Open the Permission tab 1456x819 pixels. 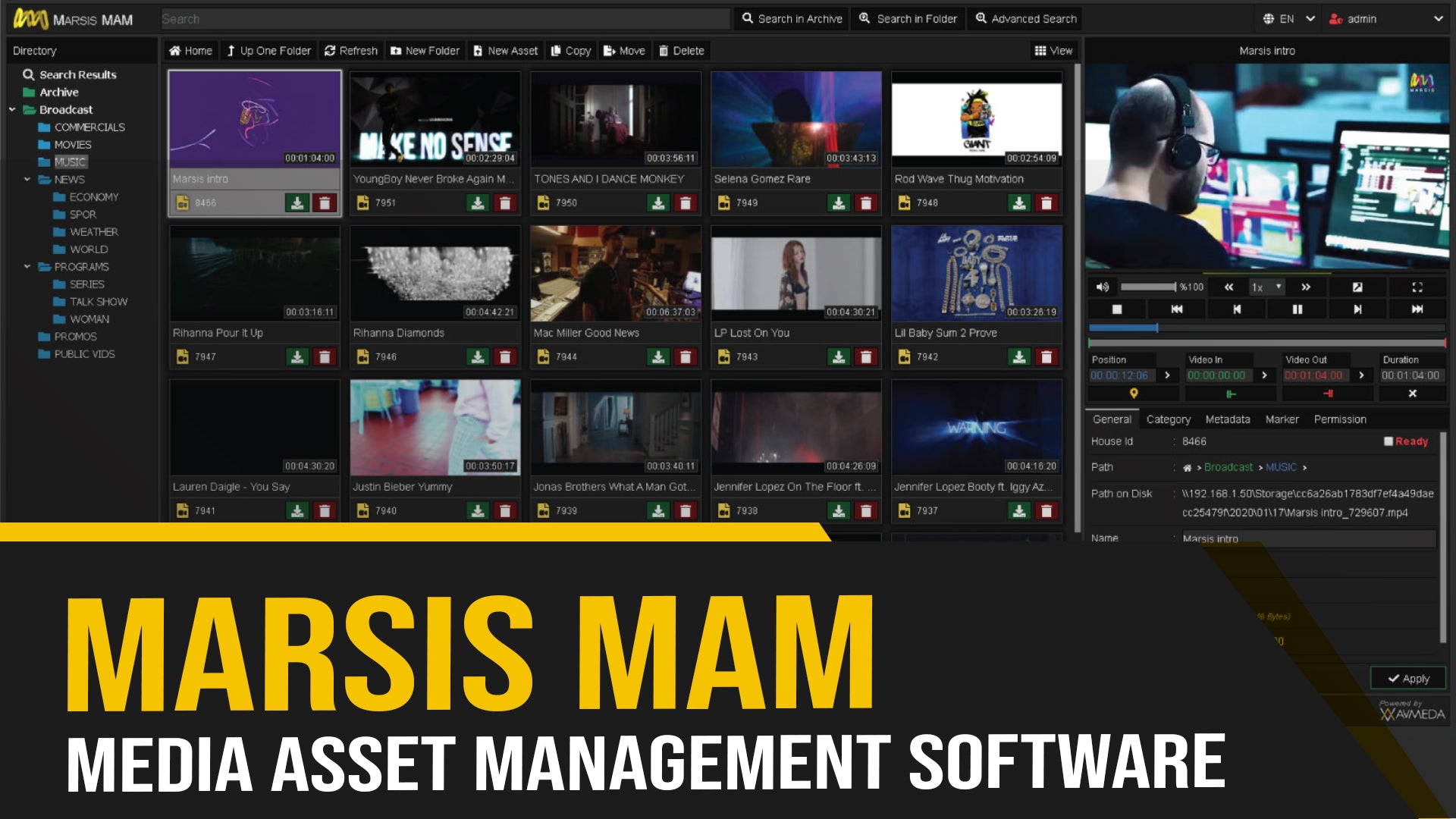click(1339, 419)
